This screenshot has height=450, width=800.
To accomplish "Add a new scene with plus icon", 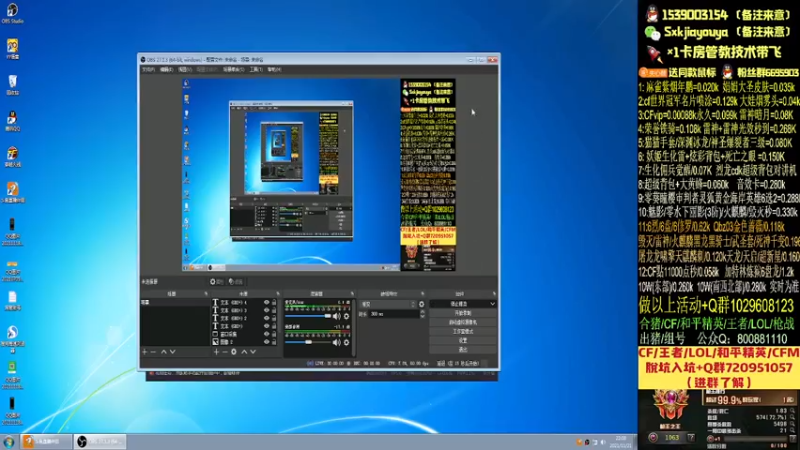I will (144, 352).
